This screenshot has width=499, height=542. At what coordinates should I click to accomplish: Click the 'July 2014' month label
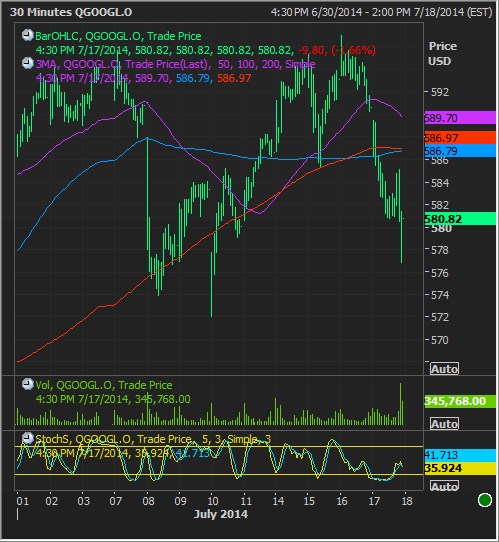click(221, 514)
